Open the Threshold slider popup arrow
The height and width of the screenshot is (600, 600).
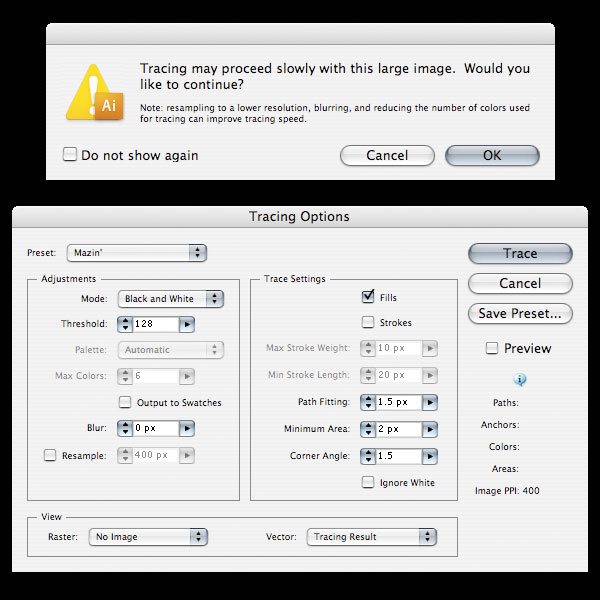(187, 324)
